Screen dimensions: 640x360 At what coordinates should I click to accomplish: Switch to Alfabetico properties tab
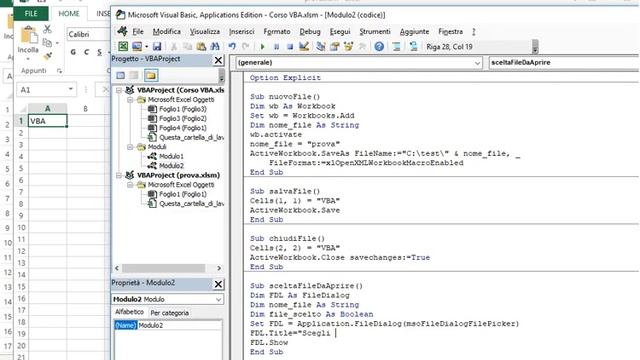pos(129,312)
